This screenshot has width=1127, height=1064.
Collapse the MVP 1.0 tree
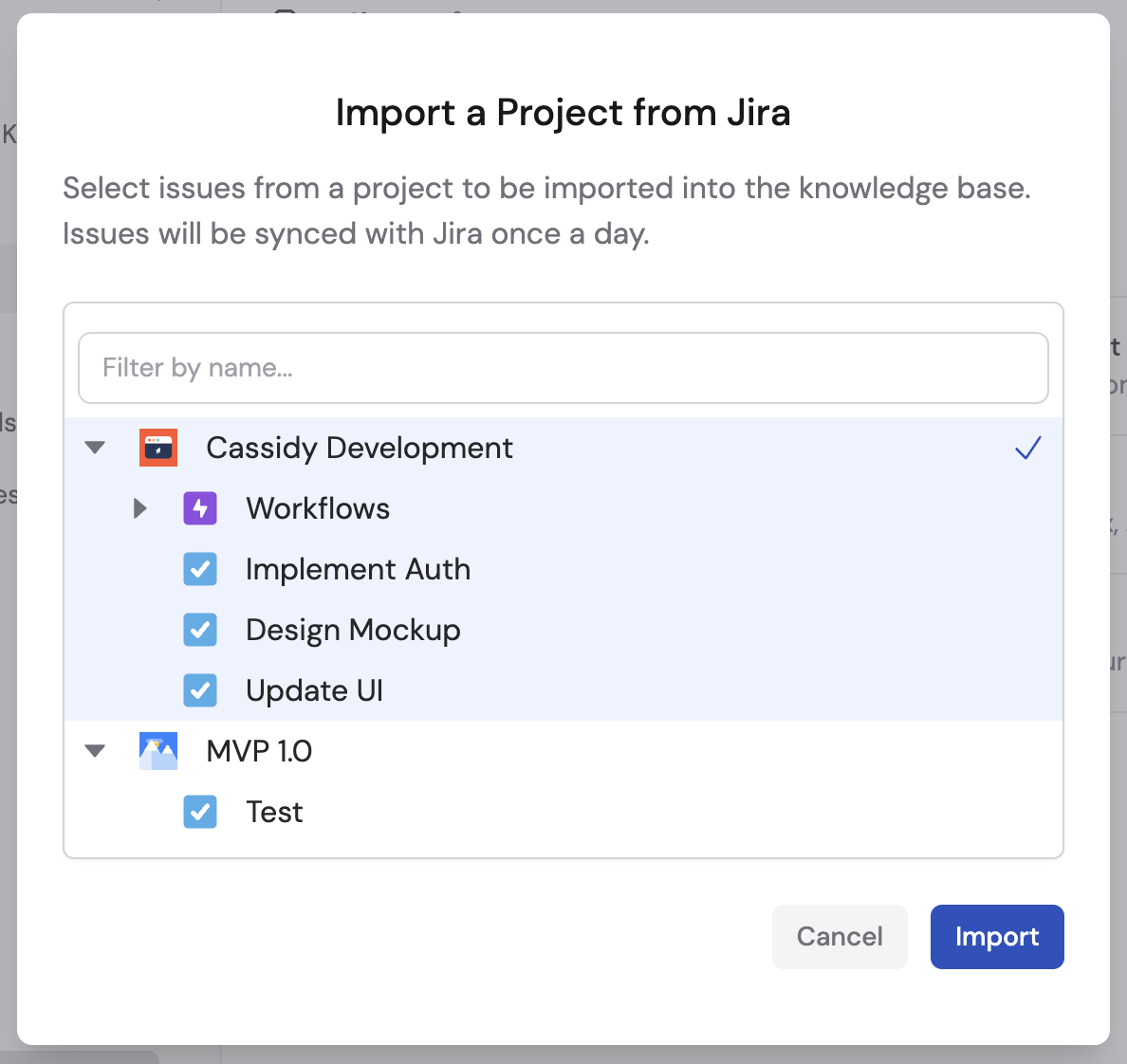point(94,750)
